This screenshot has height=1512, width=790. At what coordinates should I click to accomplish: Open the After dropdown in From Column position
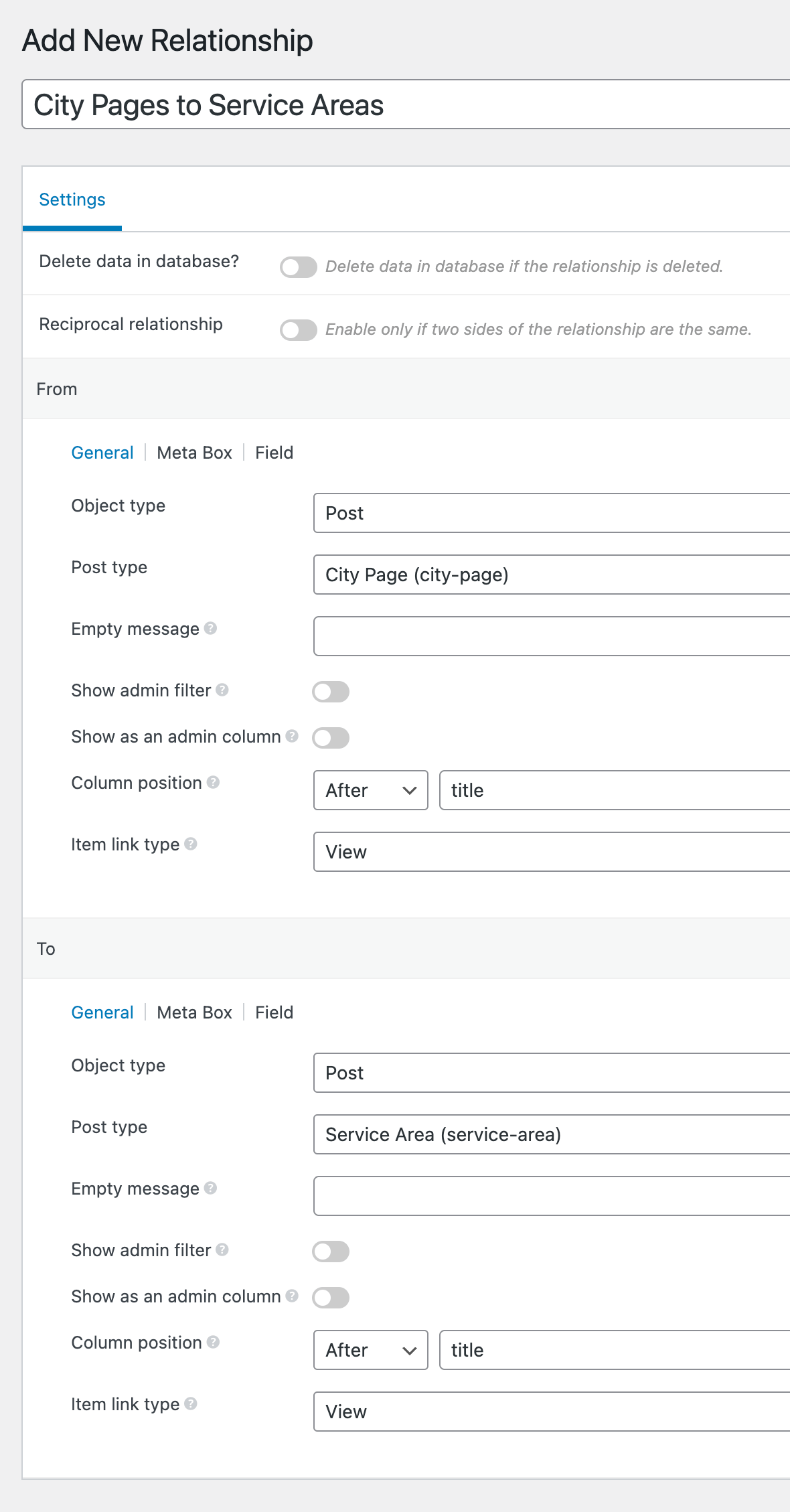coord(370,790)
